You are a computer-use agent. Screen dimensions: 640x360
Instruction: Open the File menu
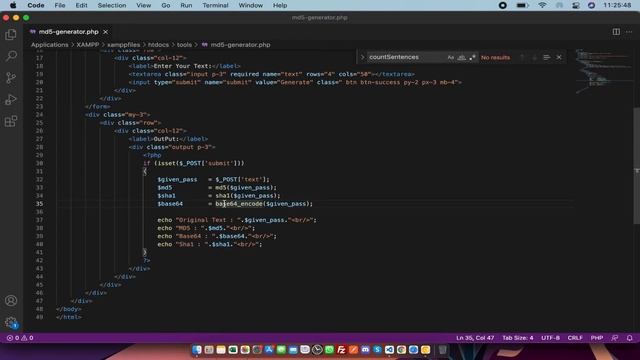pyautogui.click(x=60, y=5)
